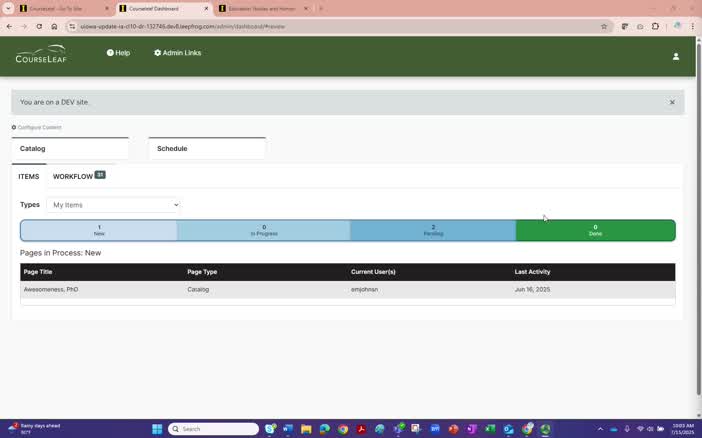This screenshot has height=438, width=702.
Task: Open browser extensions puzzle icon
Action: (x=655, y=26)
